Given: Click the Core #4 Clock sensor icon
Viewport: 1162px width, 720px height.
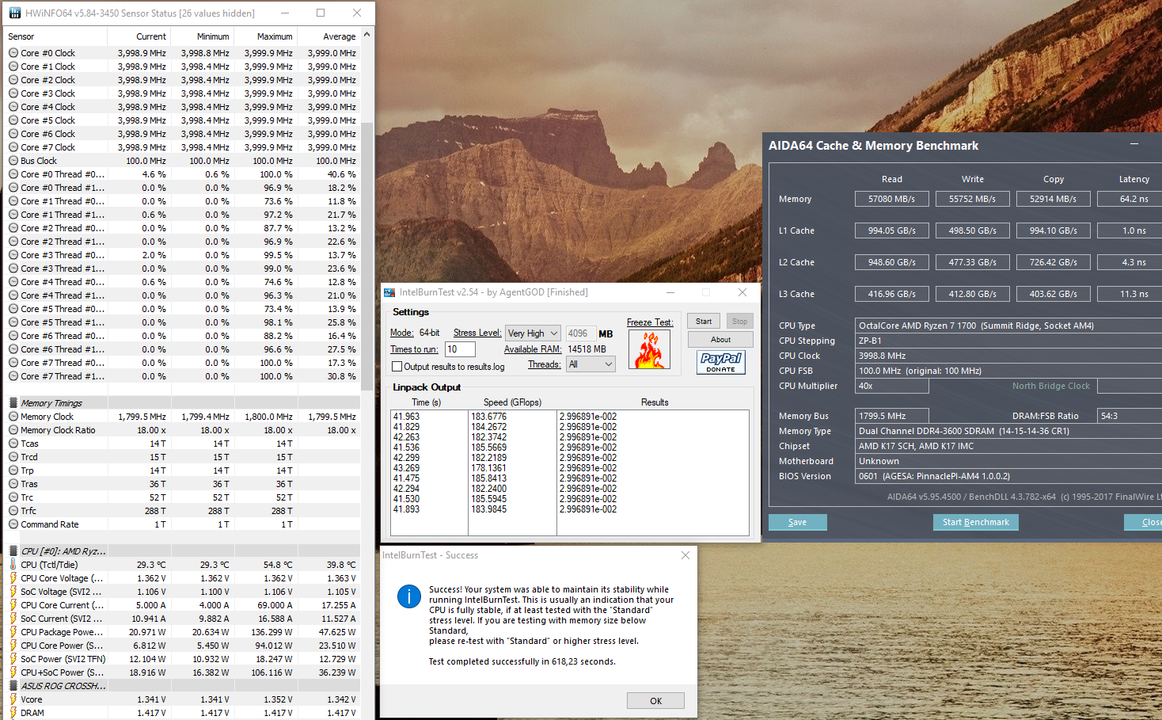Looking at the screenshot, I should point(13,107).
